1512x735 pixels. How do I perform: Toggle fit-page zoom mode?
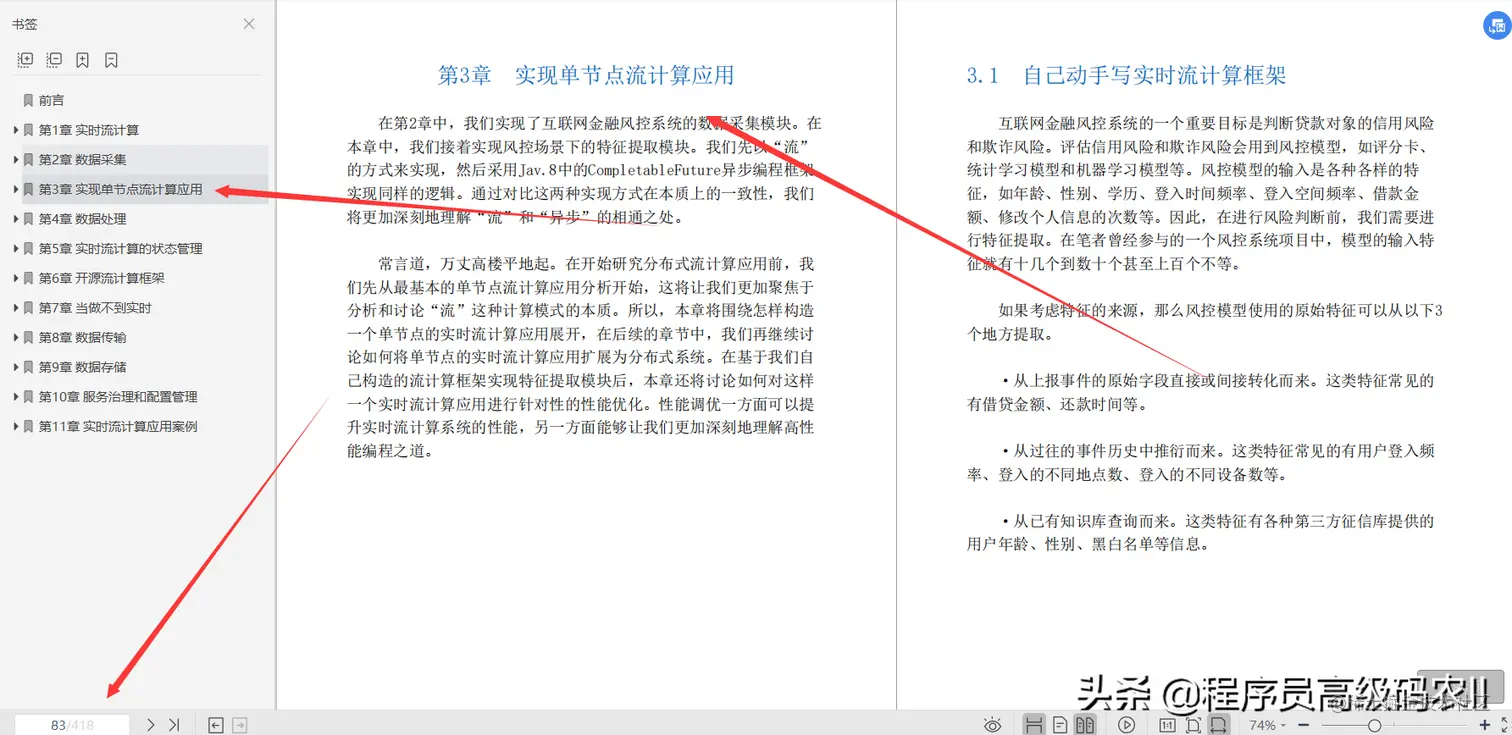[1193, 724]
